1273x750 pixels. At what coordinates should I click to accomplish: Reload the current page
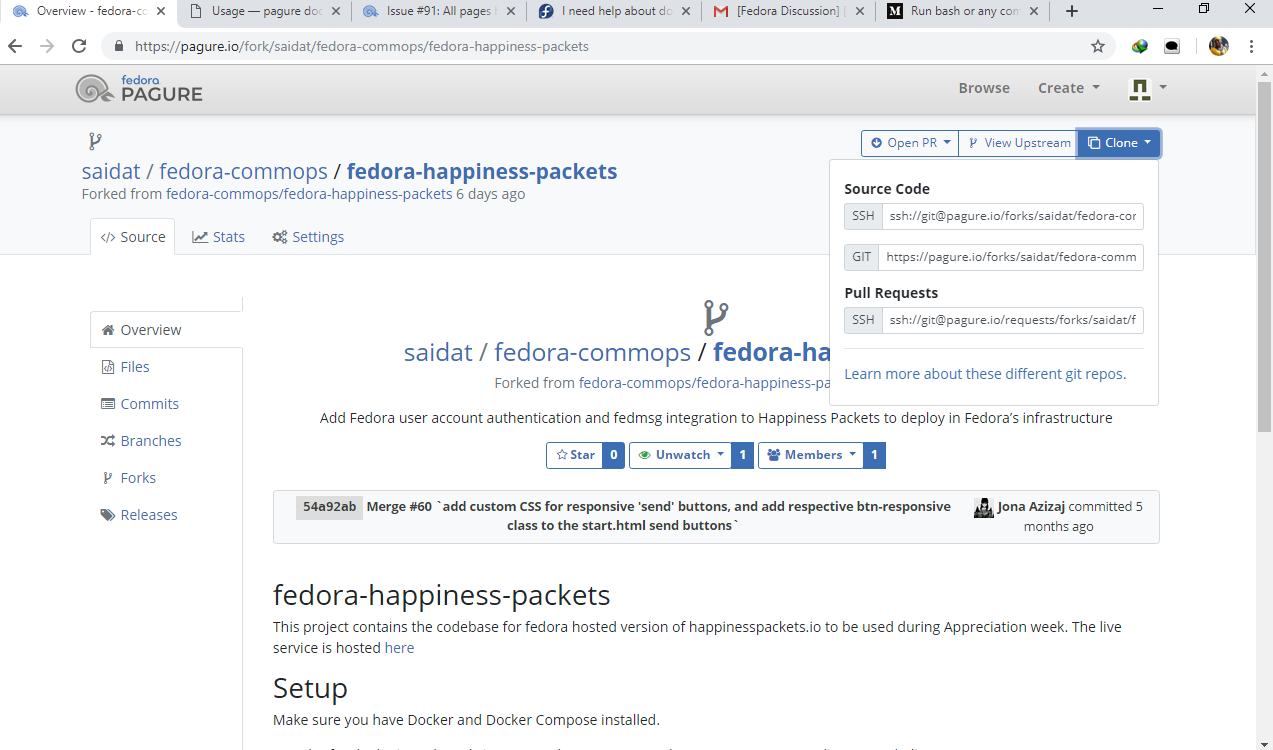(x=79, y=46)
